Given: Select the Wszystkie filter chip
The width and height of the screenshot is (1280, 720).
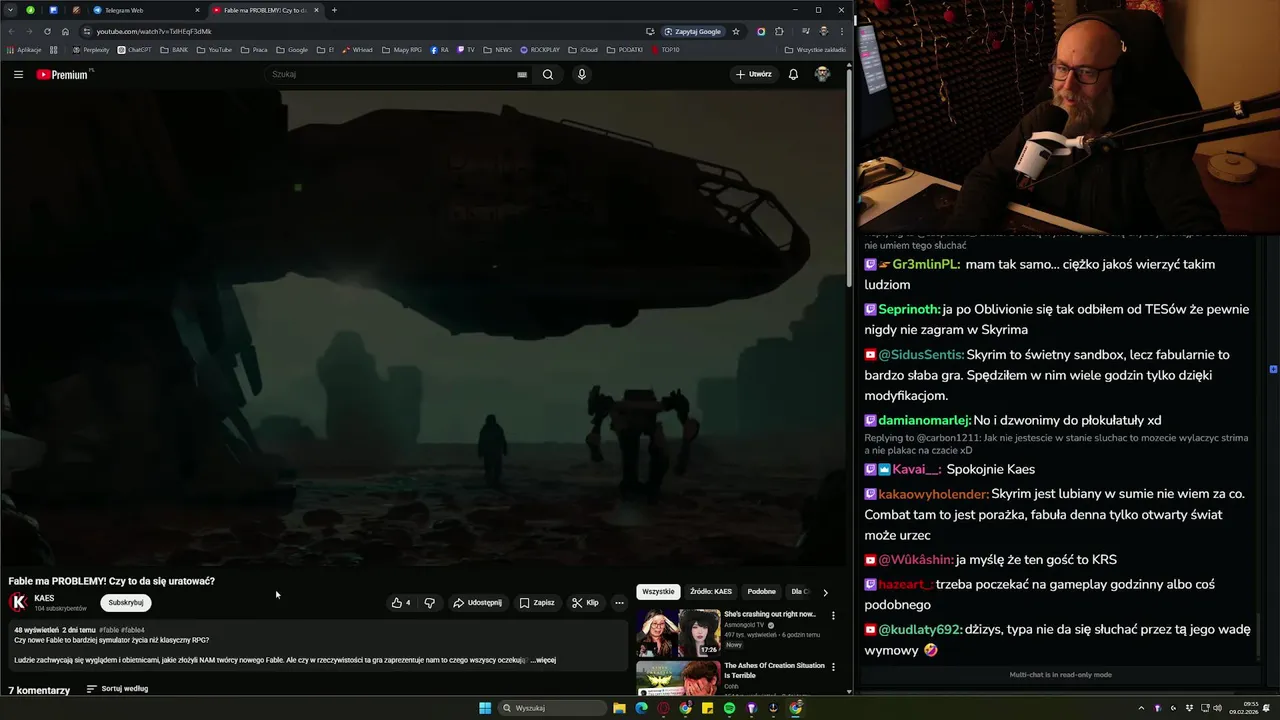Looking at the screenshot, I should click(x=658, y=592).
